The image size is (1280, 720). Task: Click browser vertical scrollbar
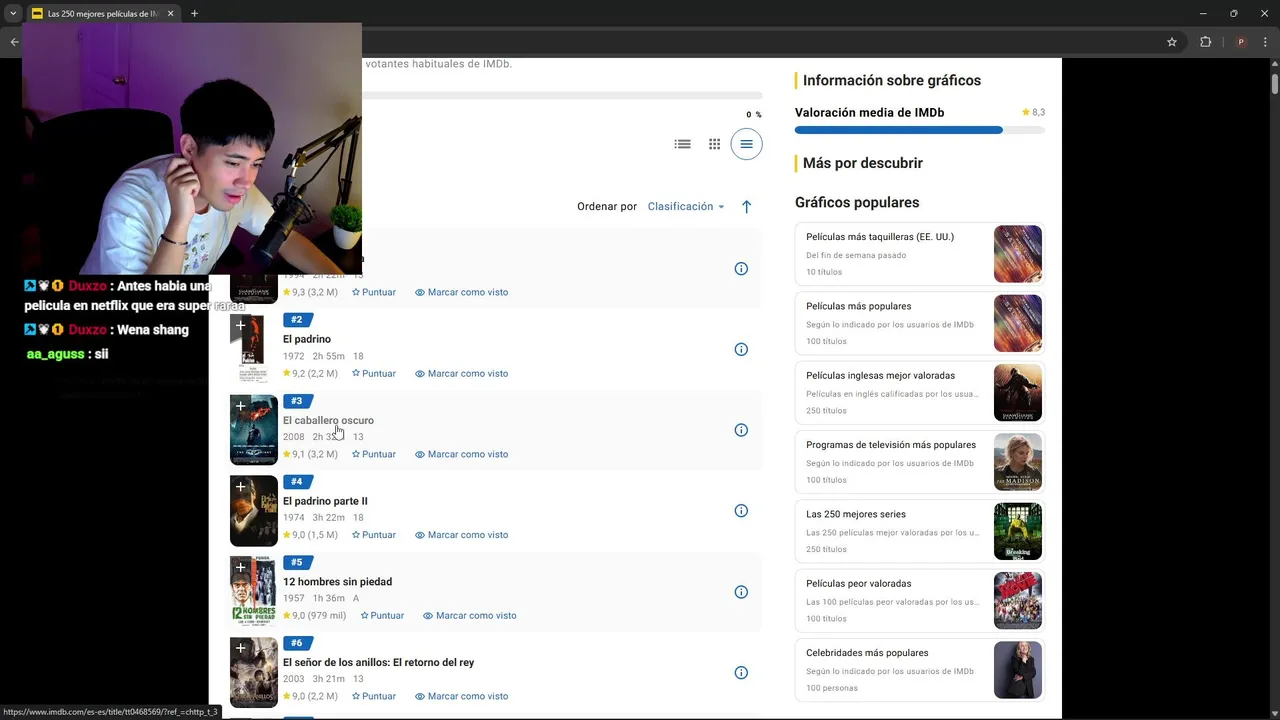1274,82
